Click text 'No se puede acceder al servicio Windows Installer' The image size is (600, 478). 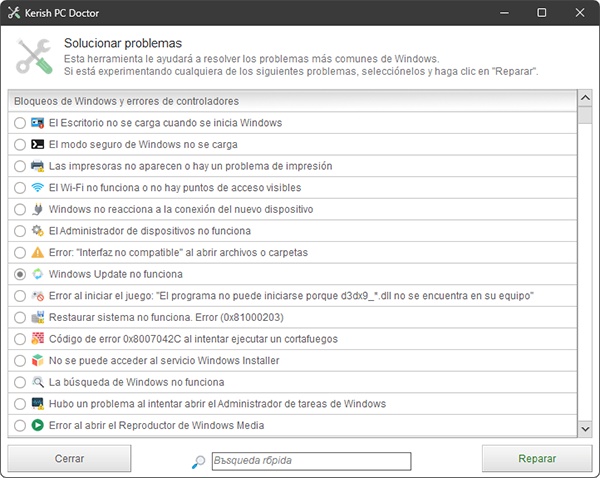point(164,361)
